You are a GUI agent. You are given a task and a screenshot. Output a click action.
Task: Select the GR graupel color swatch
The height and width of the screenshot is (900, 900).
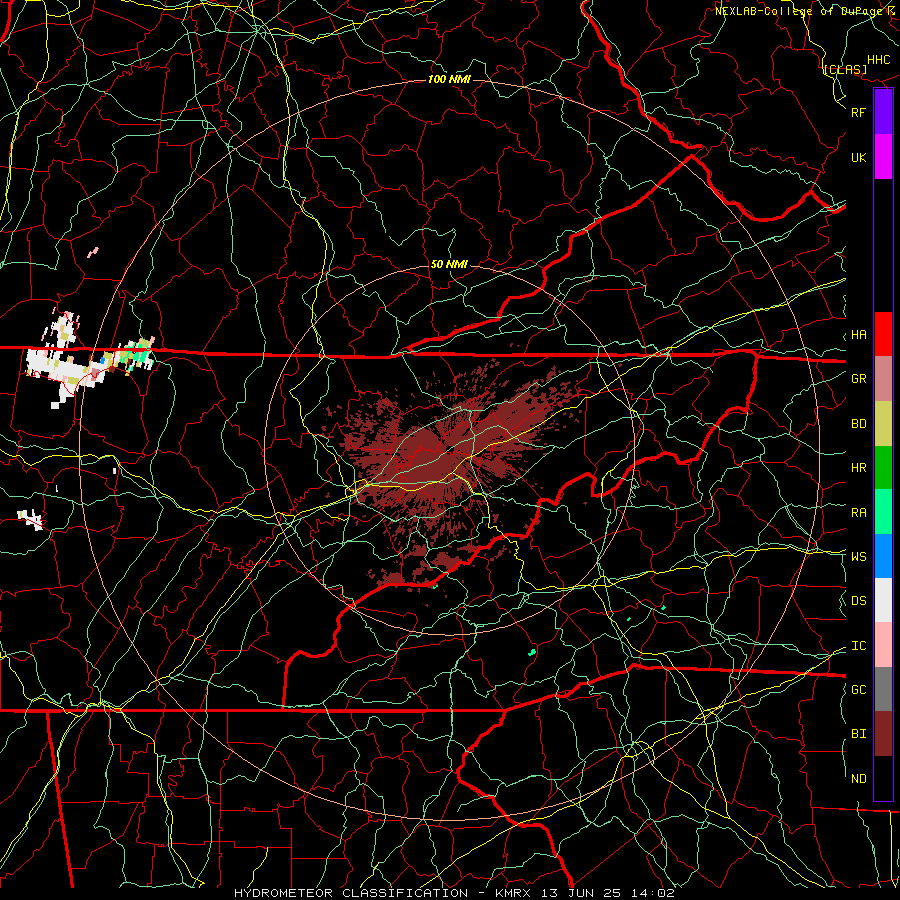coord(883,379)
